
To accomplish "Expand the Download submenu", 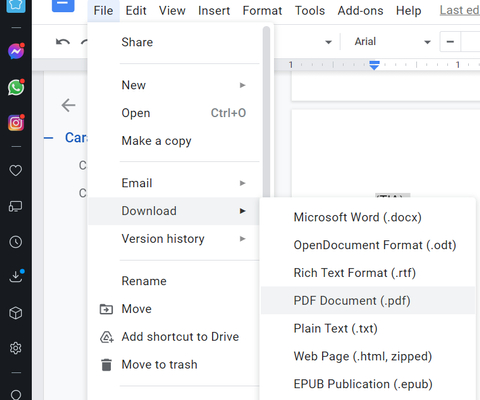I will click(173, 211).
